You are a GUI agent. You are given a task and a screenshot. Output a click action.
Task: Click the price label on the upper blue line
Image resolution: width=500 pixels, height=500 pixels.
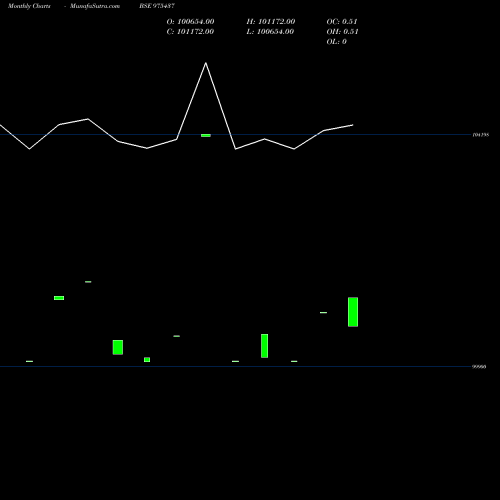[481, 135]
